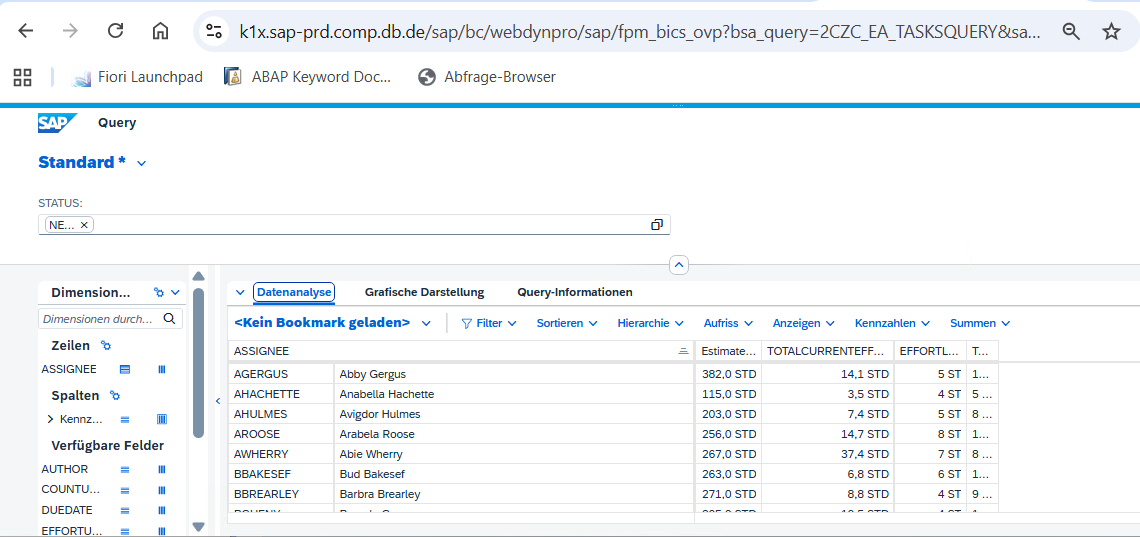Click the 8,8 STD value
1140x537 pixels.
(x=828, y=494)
